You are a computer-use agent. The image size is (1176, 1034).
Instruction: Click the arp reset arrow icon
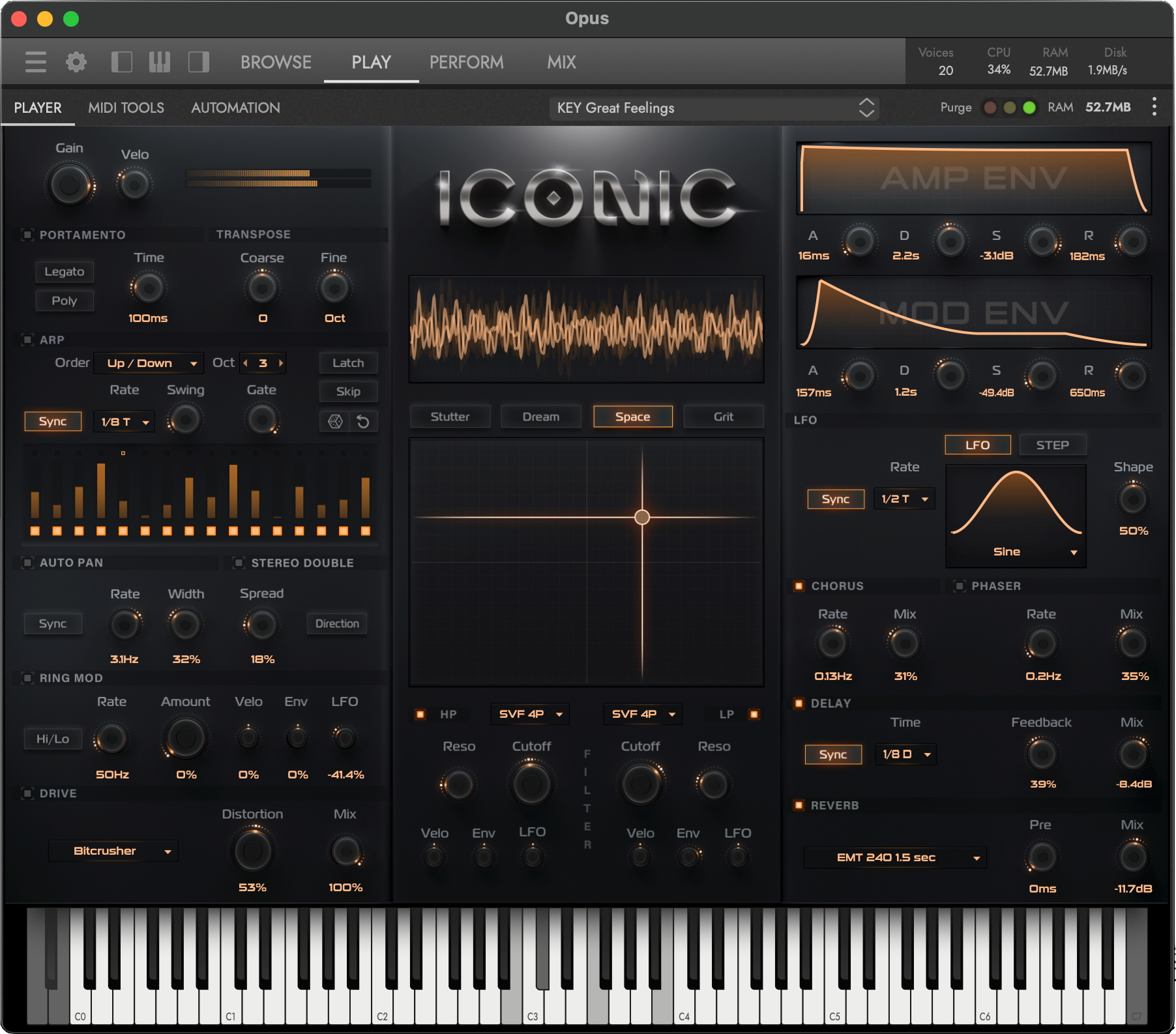pos(363,422)
